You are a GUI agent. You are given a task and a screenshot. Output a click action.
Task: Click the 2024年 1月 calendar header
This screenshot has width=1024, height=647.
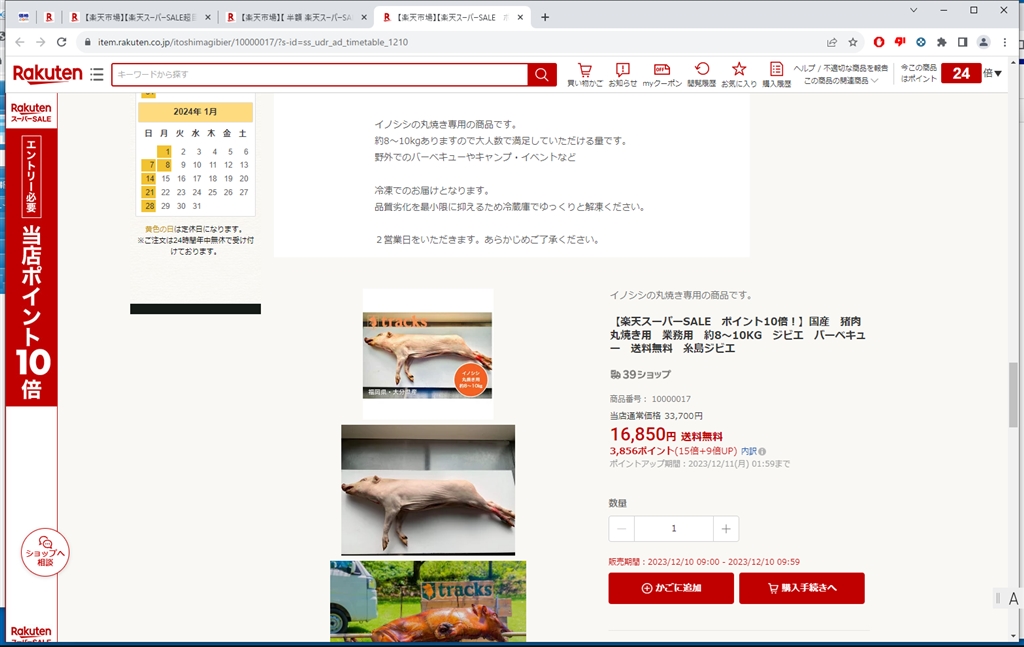(x=195, y=112)
